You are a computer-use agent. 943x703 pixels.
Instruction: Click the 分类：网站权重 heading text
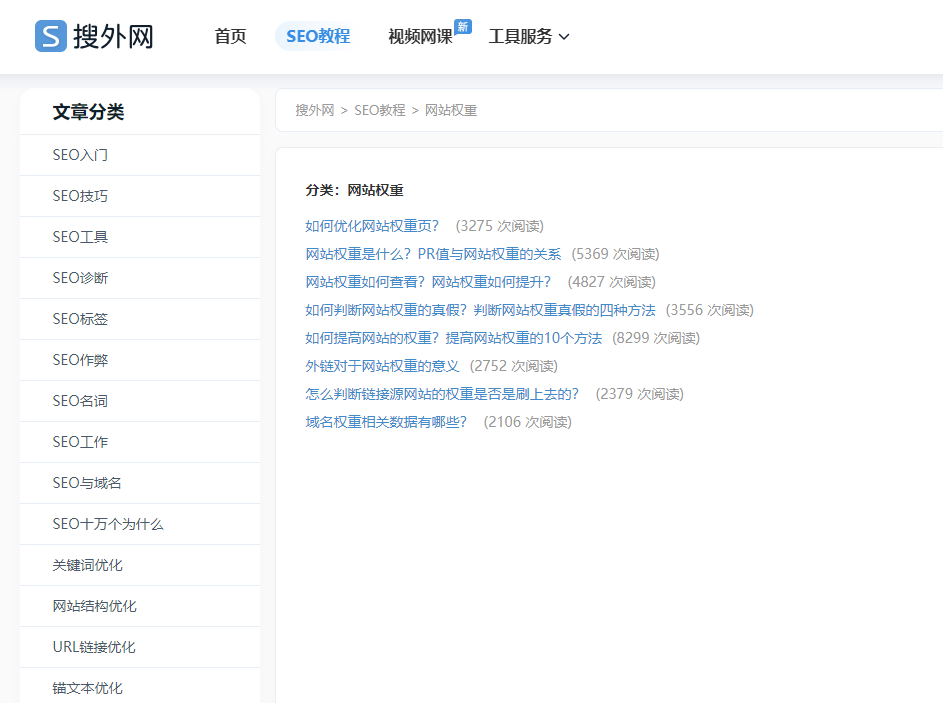tap(354, 190)
